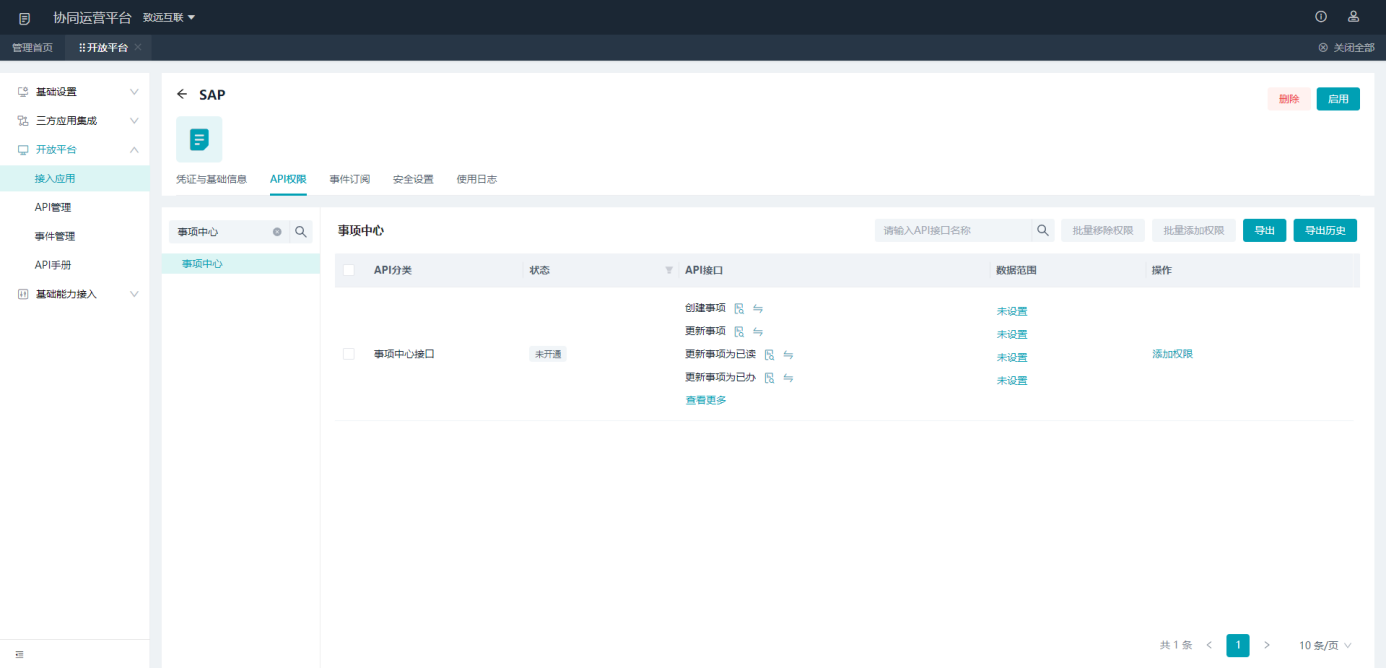Click 未设置 link for 更新事项为已办

1012,381
